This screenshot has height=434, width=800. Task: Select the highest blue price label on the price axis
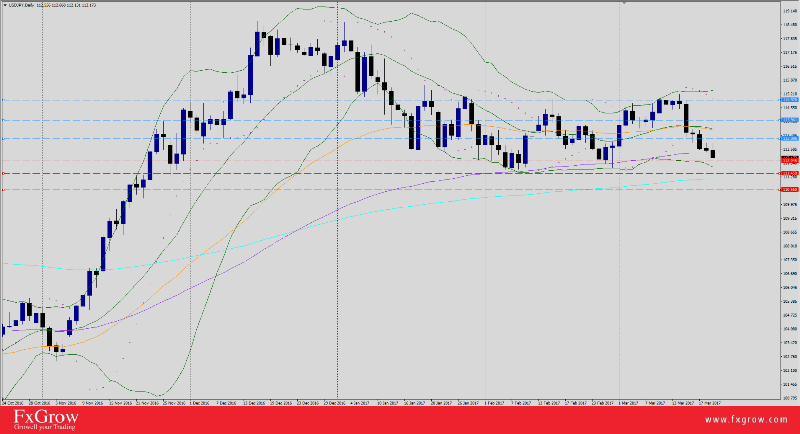pos(789,100)
